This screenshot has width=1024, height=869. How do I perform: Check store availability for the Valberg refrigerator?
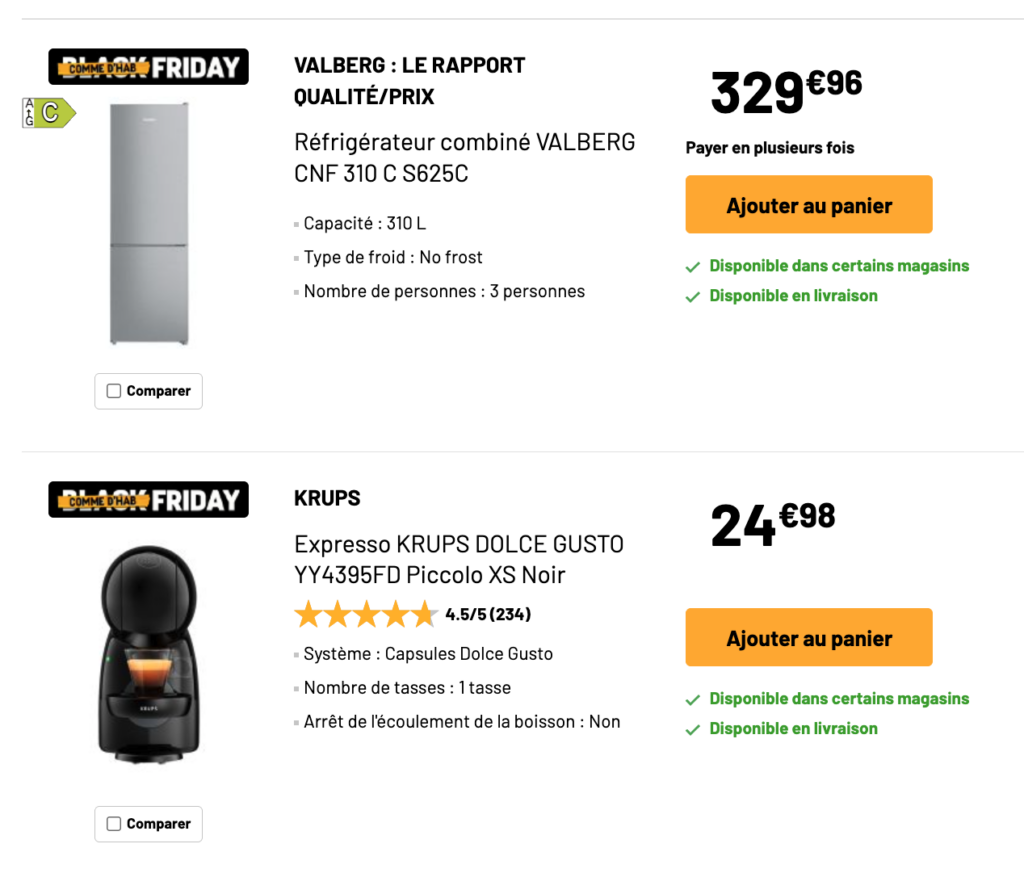click(x=838, y=266)
